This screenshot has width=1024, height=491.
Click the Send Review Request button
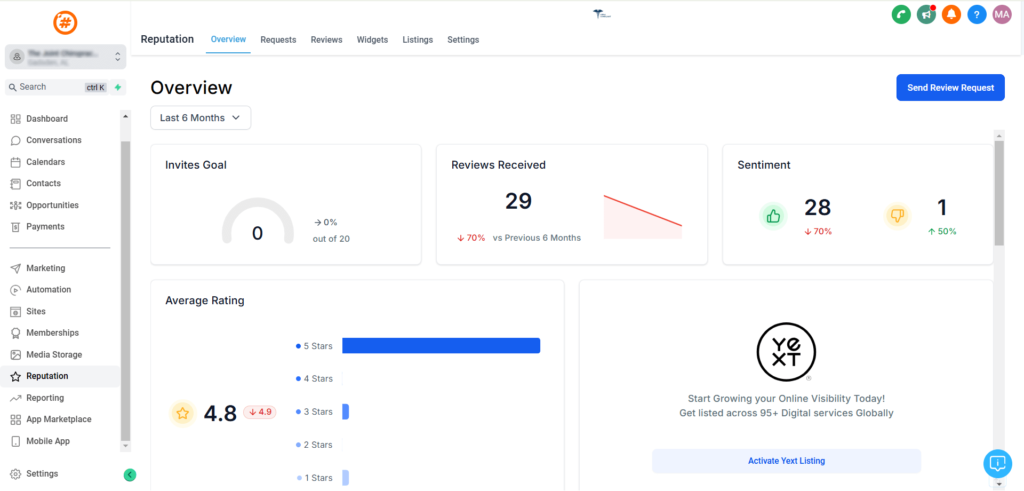click(x=949, y=88)
